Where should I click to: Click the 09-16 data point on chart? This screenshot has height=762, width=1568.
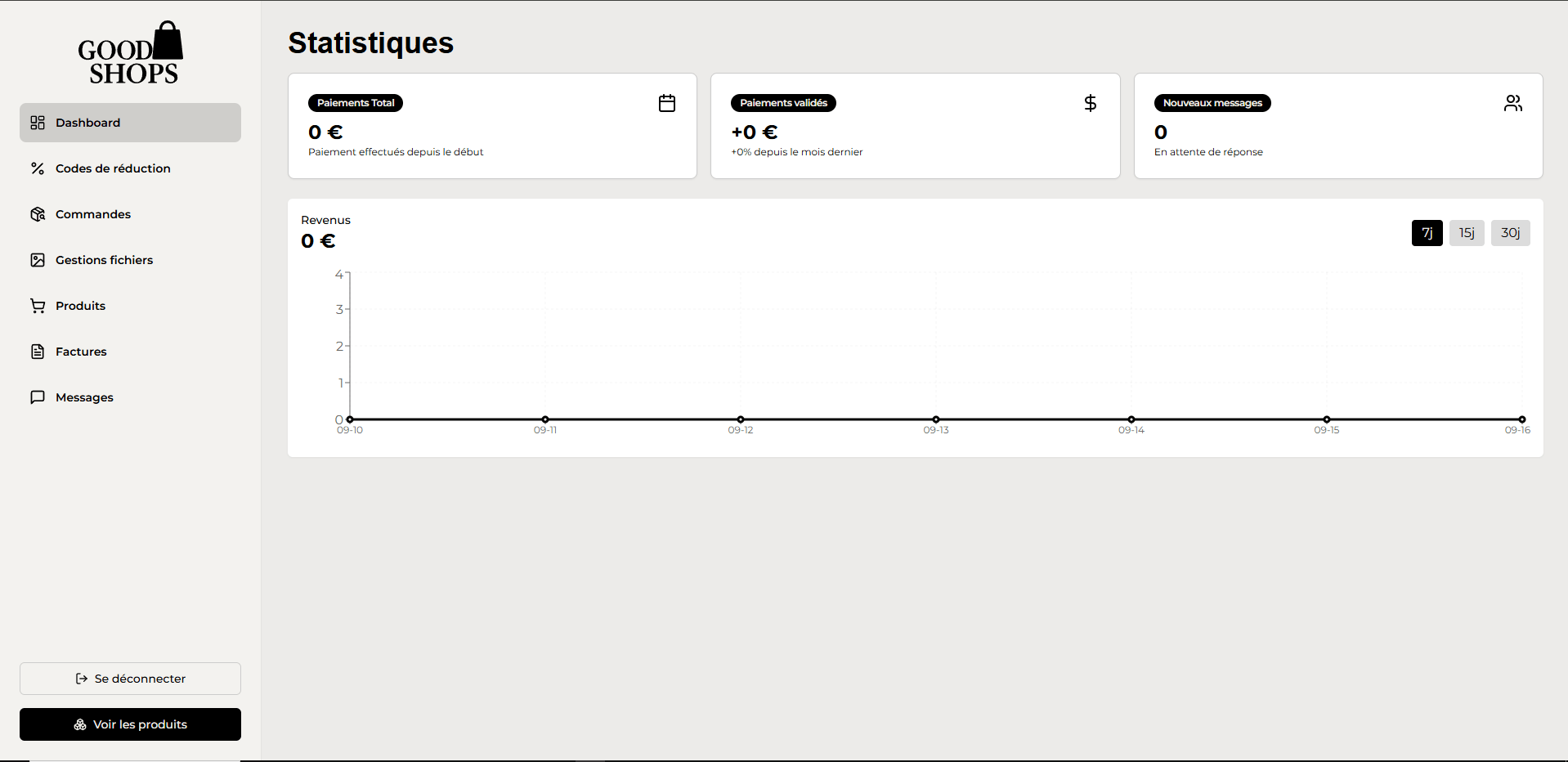pyautogui.click(x=1521, y=419)
